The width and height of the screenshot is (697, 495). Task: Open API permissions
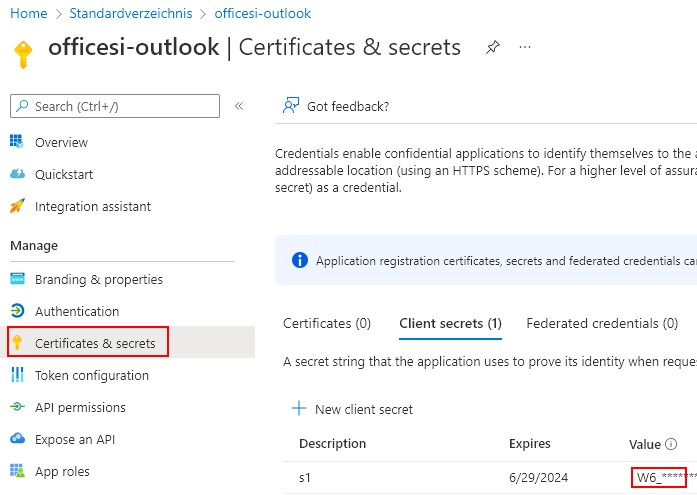[80, 407]
